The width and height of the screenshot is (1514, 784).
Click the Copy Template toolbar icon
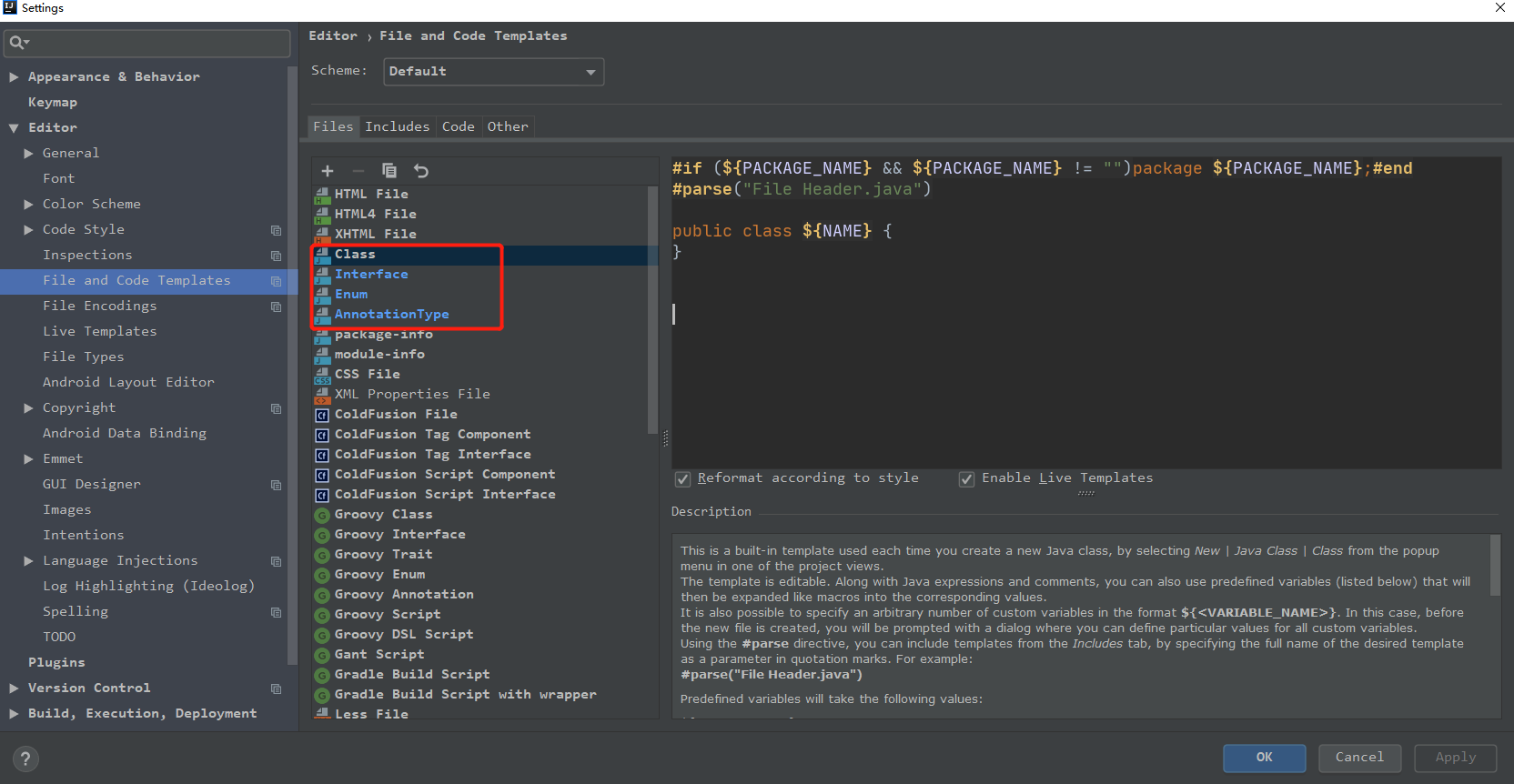[389, 171]
